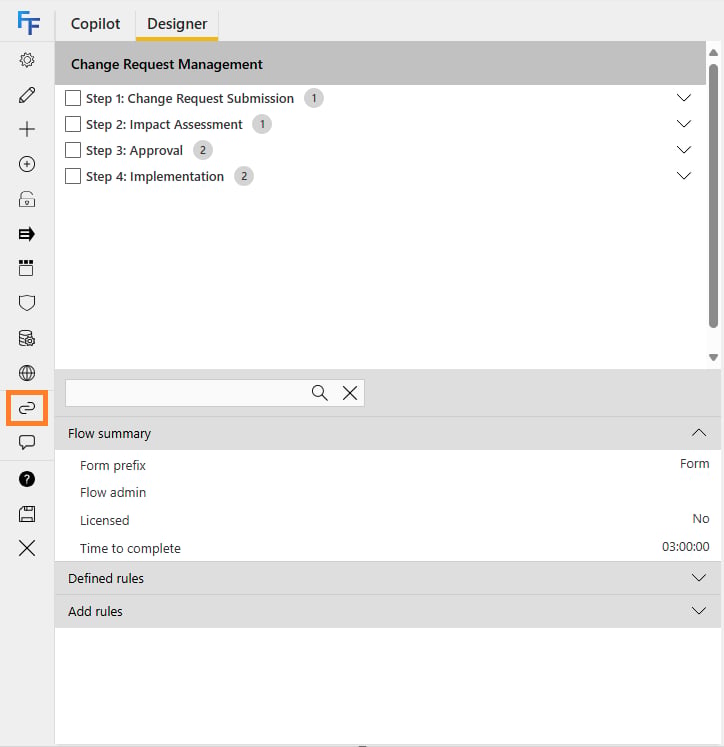Click Step 3: Approval label

point(134,151)
